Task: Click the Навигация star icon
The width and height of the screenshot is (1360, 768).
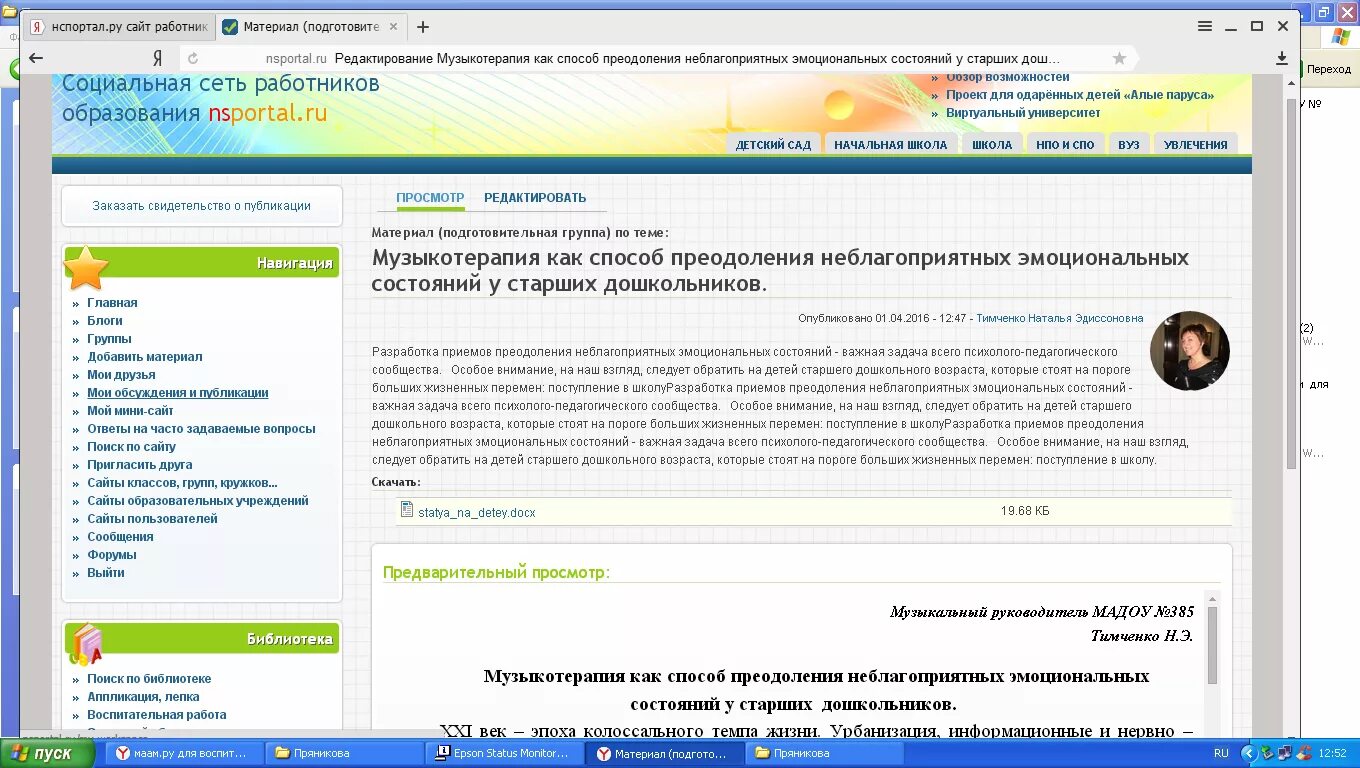Action: [86, 267]
